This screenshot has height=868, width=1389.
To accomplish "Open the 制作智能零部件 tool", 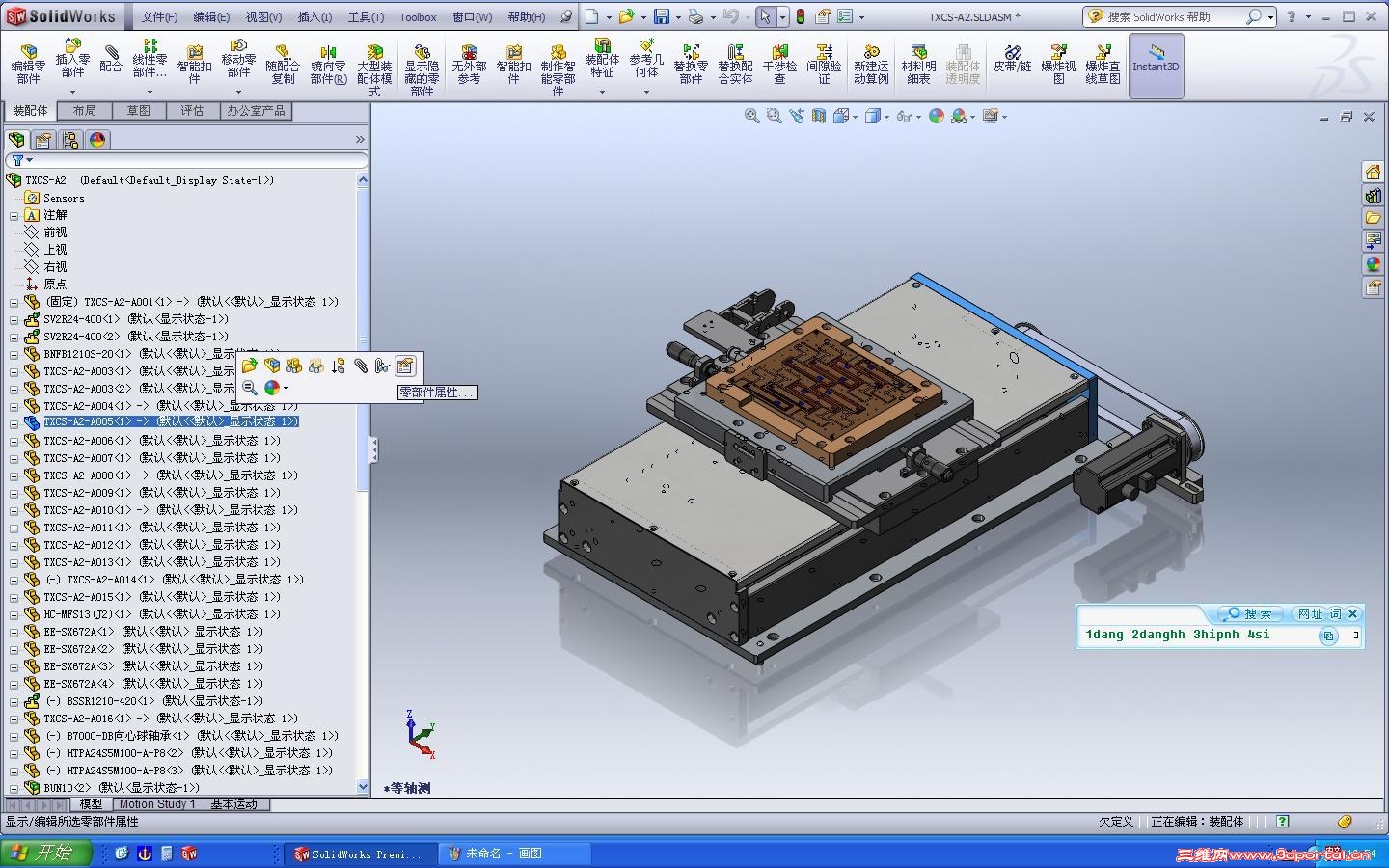I will click(558, 69).
